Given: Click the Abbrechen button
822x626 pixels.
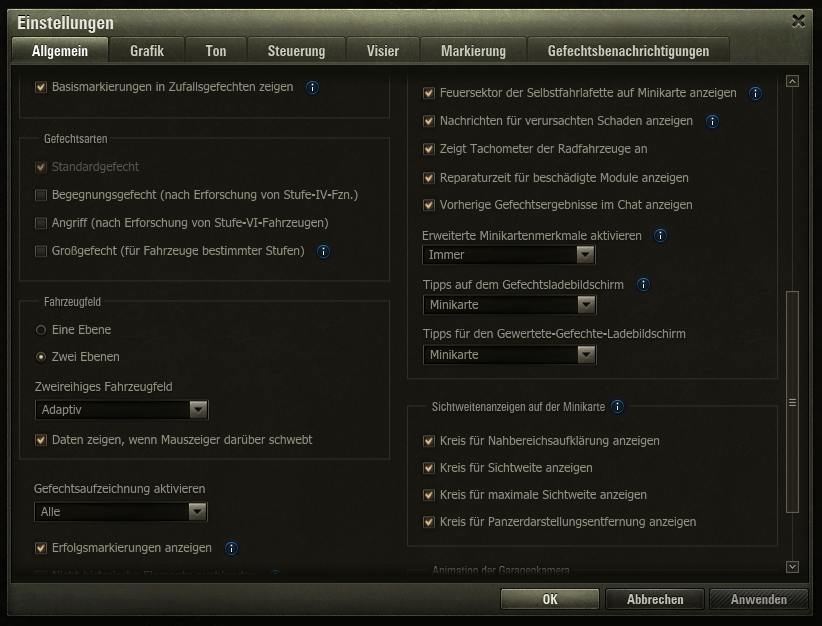Looking at the screenshot, I should click(655, 599).
